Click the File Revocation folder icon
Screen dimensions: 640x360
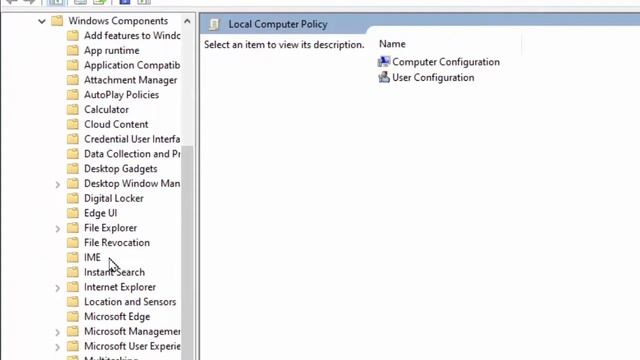coord(73,242)
